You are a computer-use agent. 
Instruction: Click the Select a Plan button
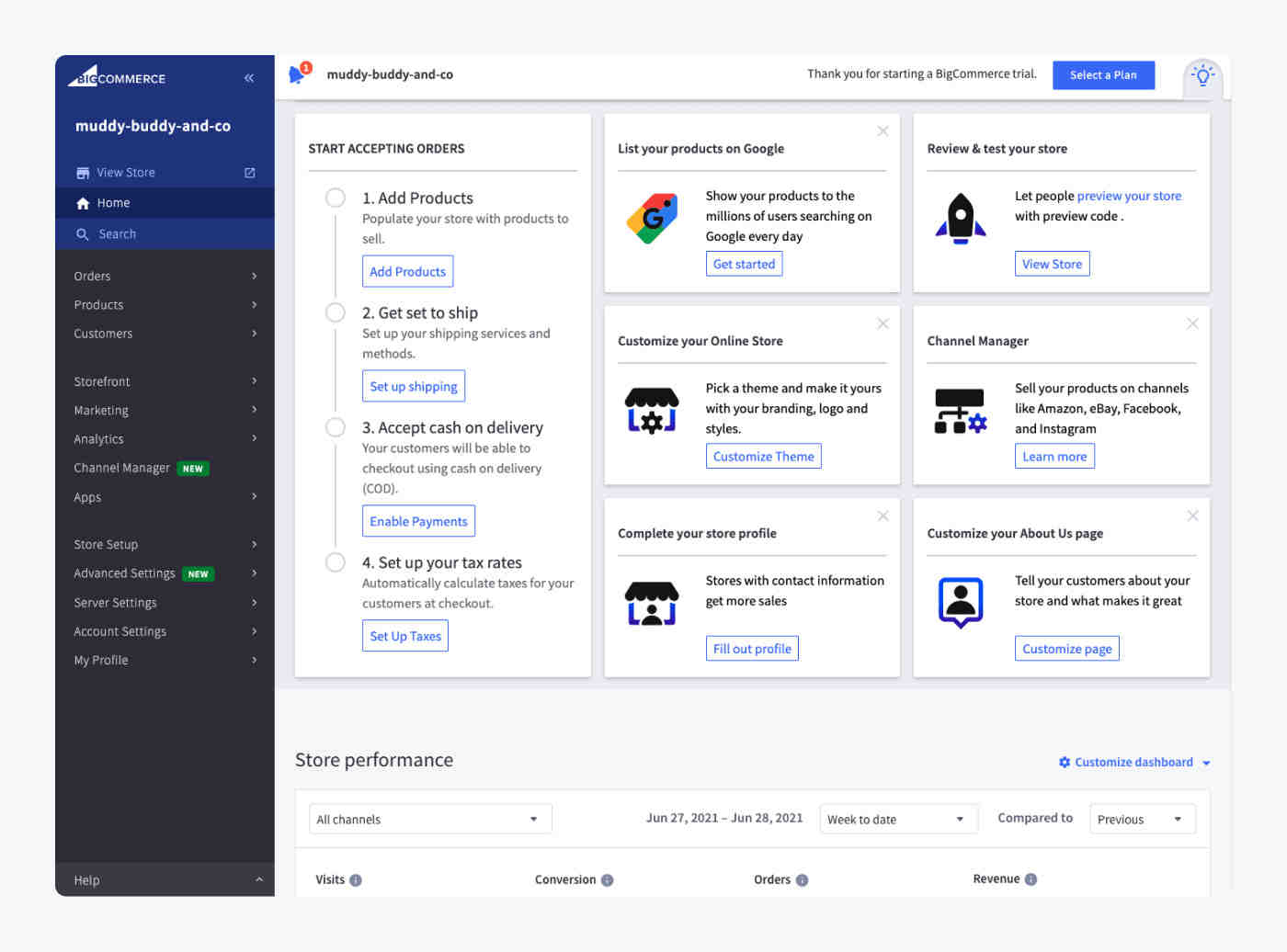(x=1103, y=75)
